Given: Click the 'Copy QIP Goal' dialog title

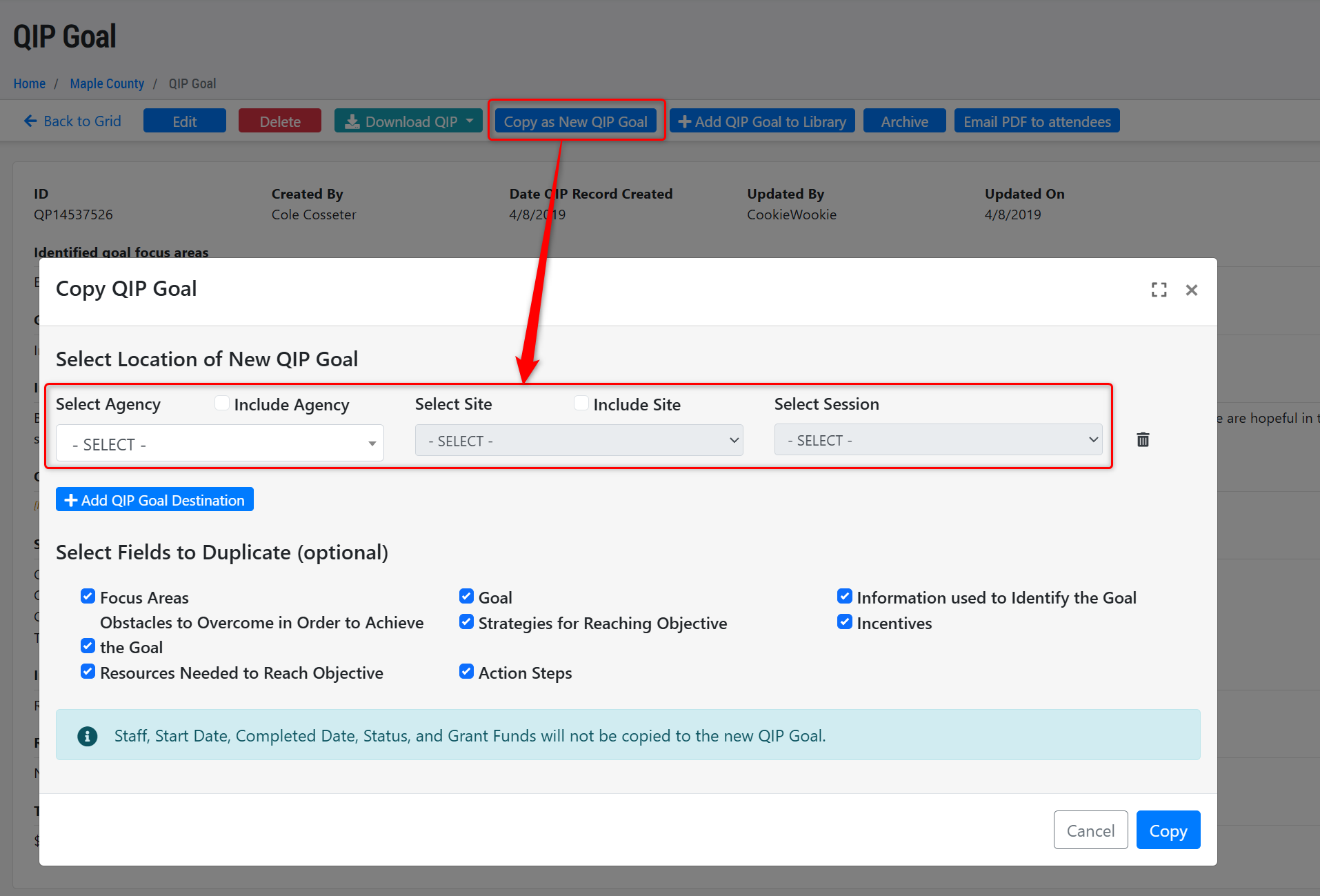Looking at the screenshot, I should pos(126,288).
